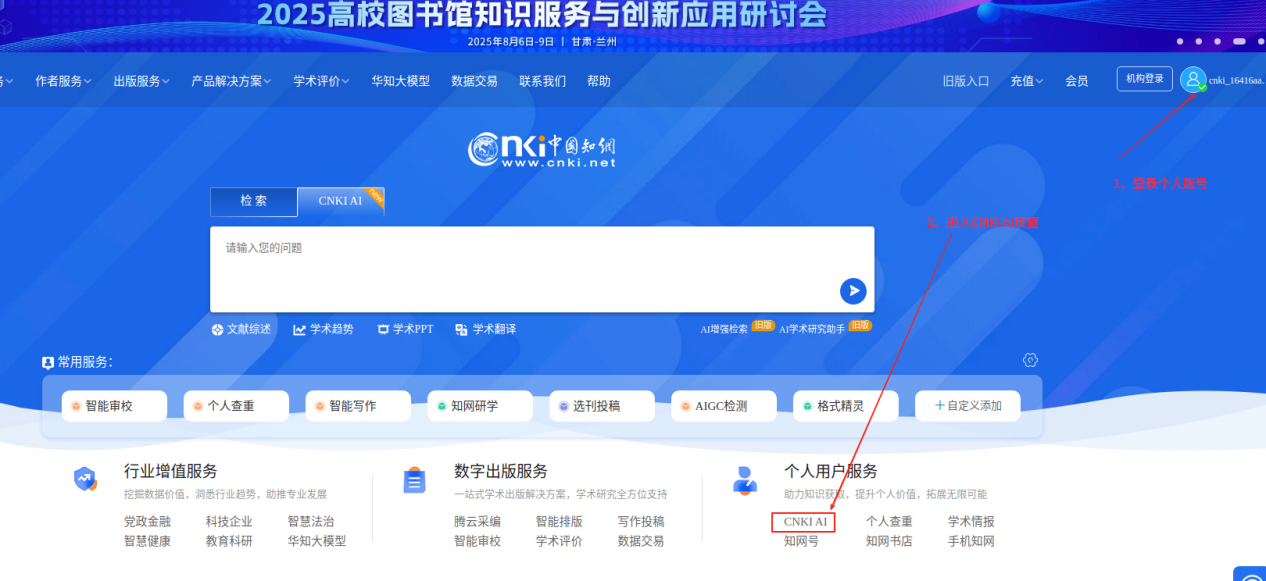
Task: Open the user avatar profile icon
Action: (1192, 80)
